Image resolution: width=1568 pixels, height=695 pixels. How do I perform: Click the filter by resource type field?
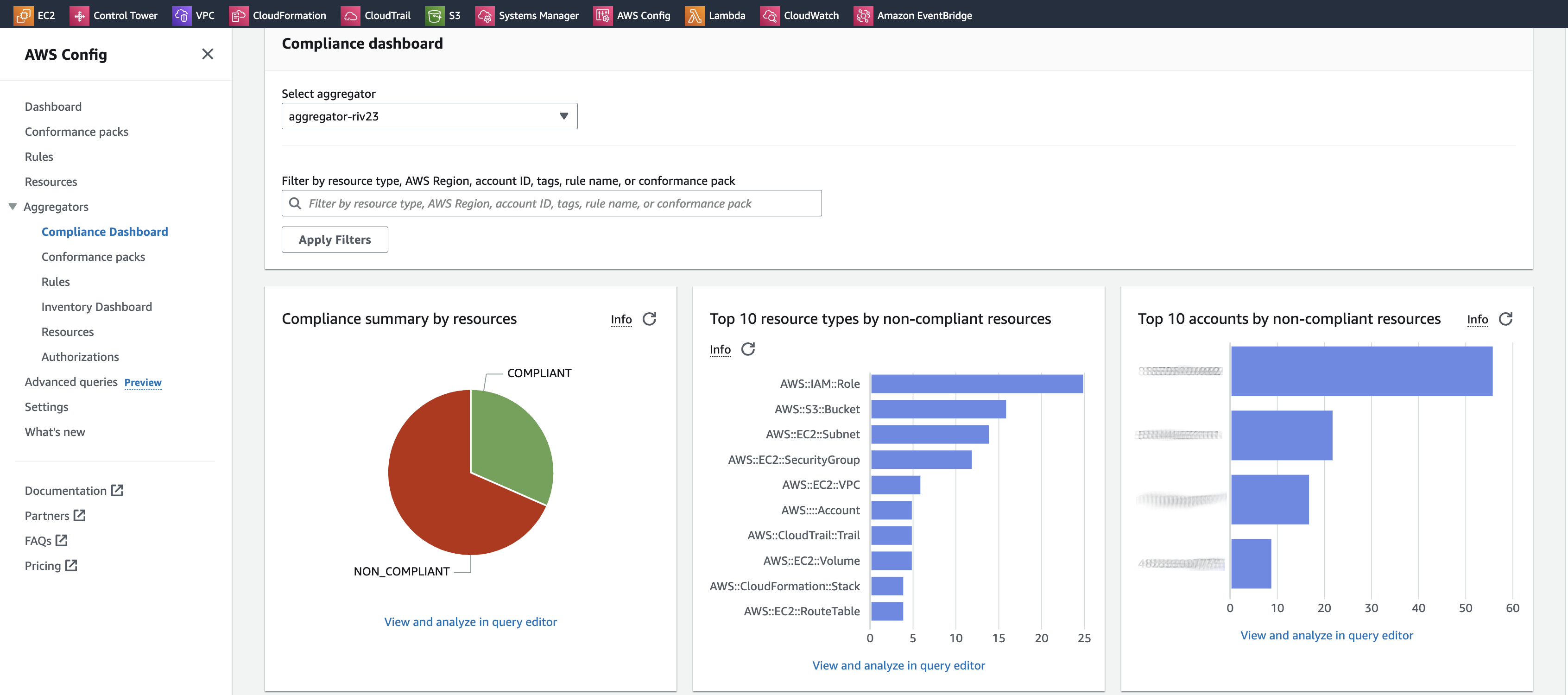tap(551, 203)
